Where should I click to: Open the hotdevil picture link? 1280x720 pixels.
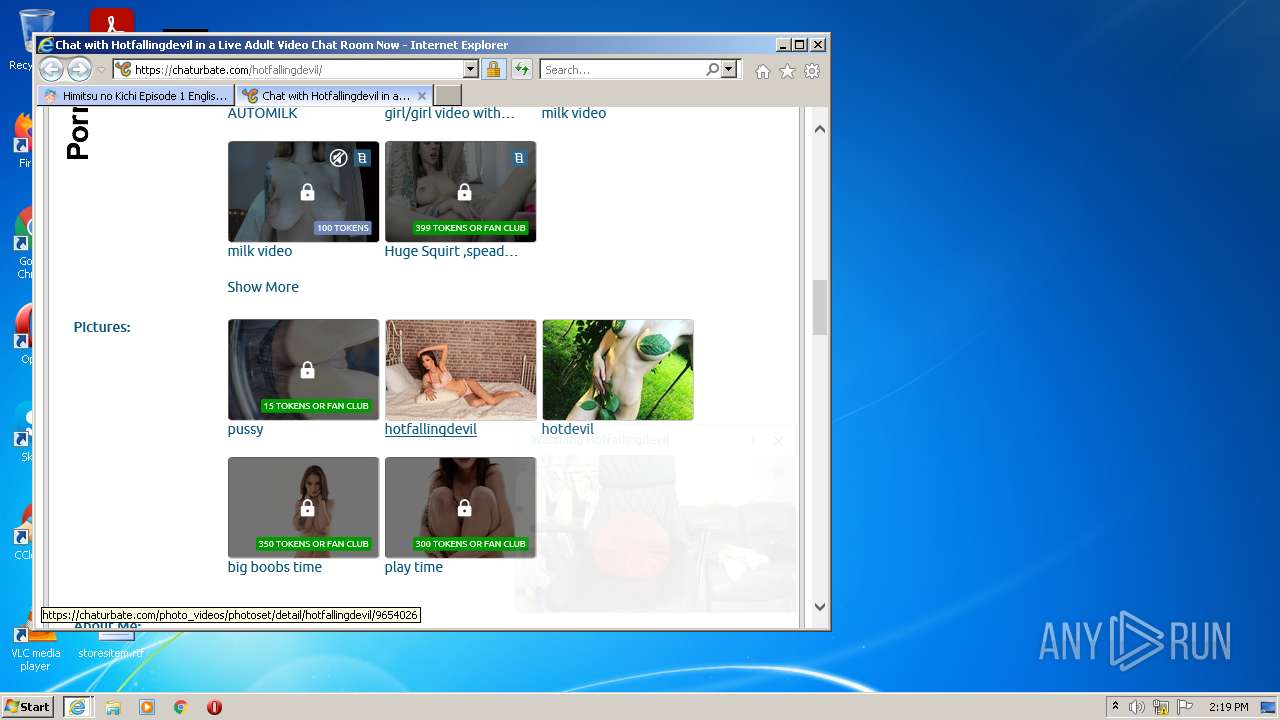point(568,429)
